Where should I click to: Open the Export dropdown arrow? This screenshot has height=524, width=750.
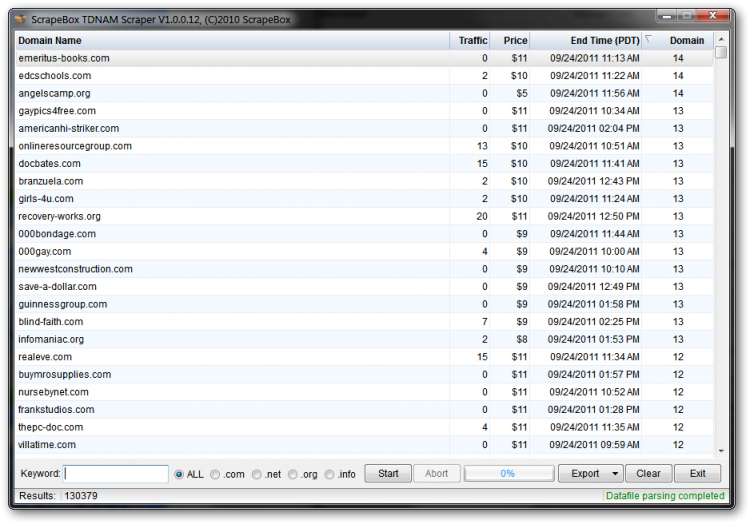pos(614,474)
